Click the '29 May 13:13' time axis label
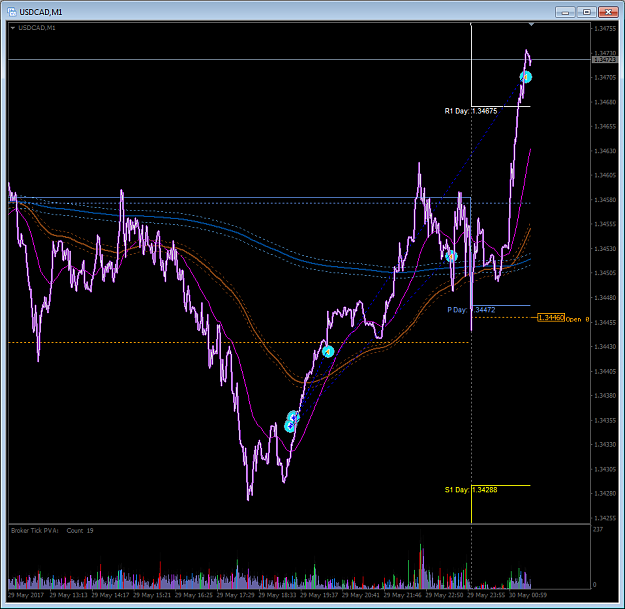625x609 pixels. point(68,595)
